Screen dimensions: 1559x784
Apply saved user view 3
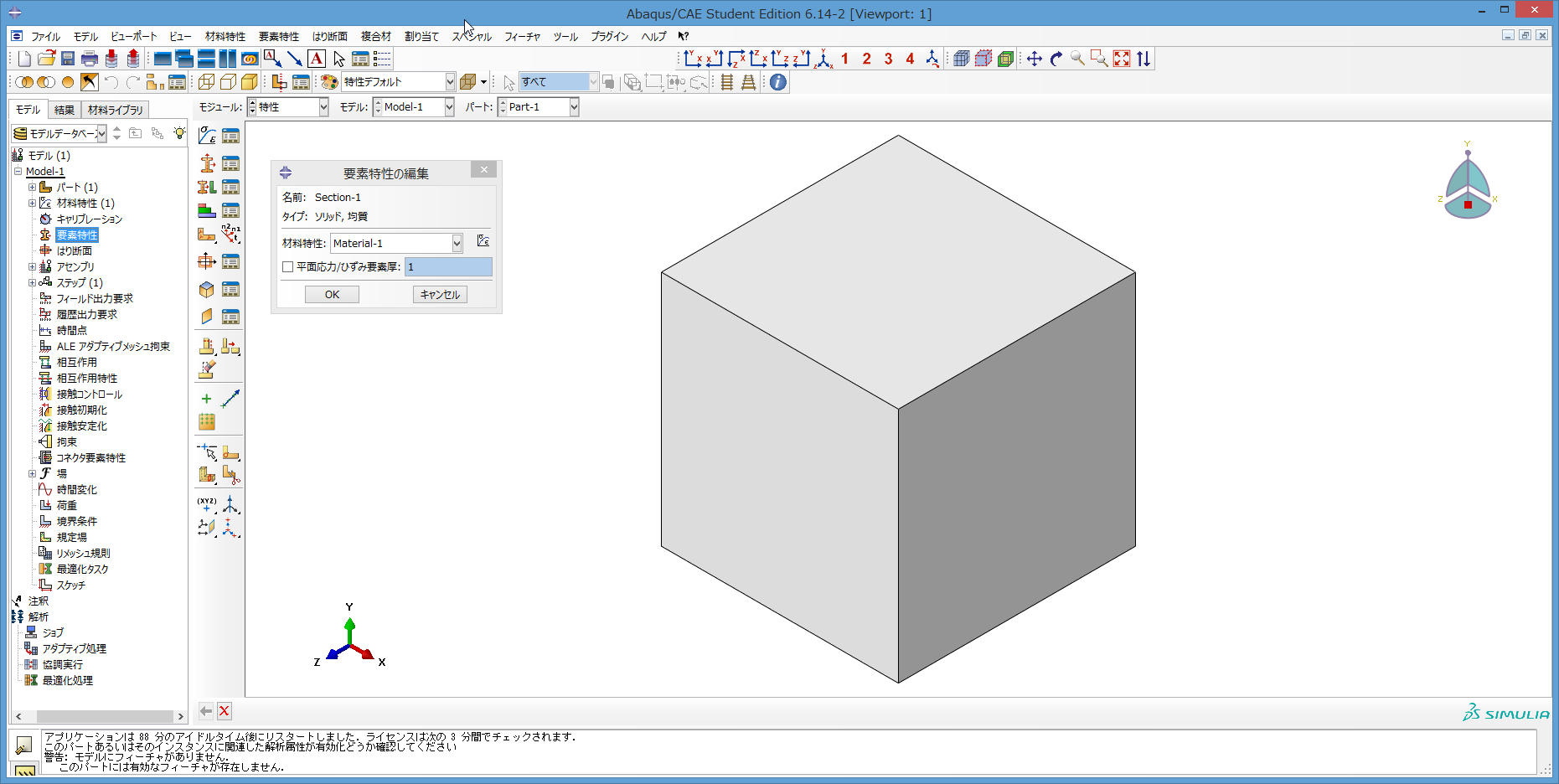pyautogui.click(x=888, y=59)
